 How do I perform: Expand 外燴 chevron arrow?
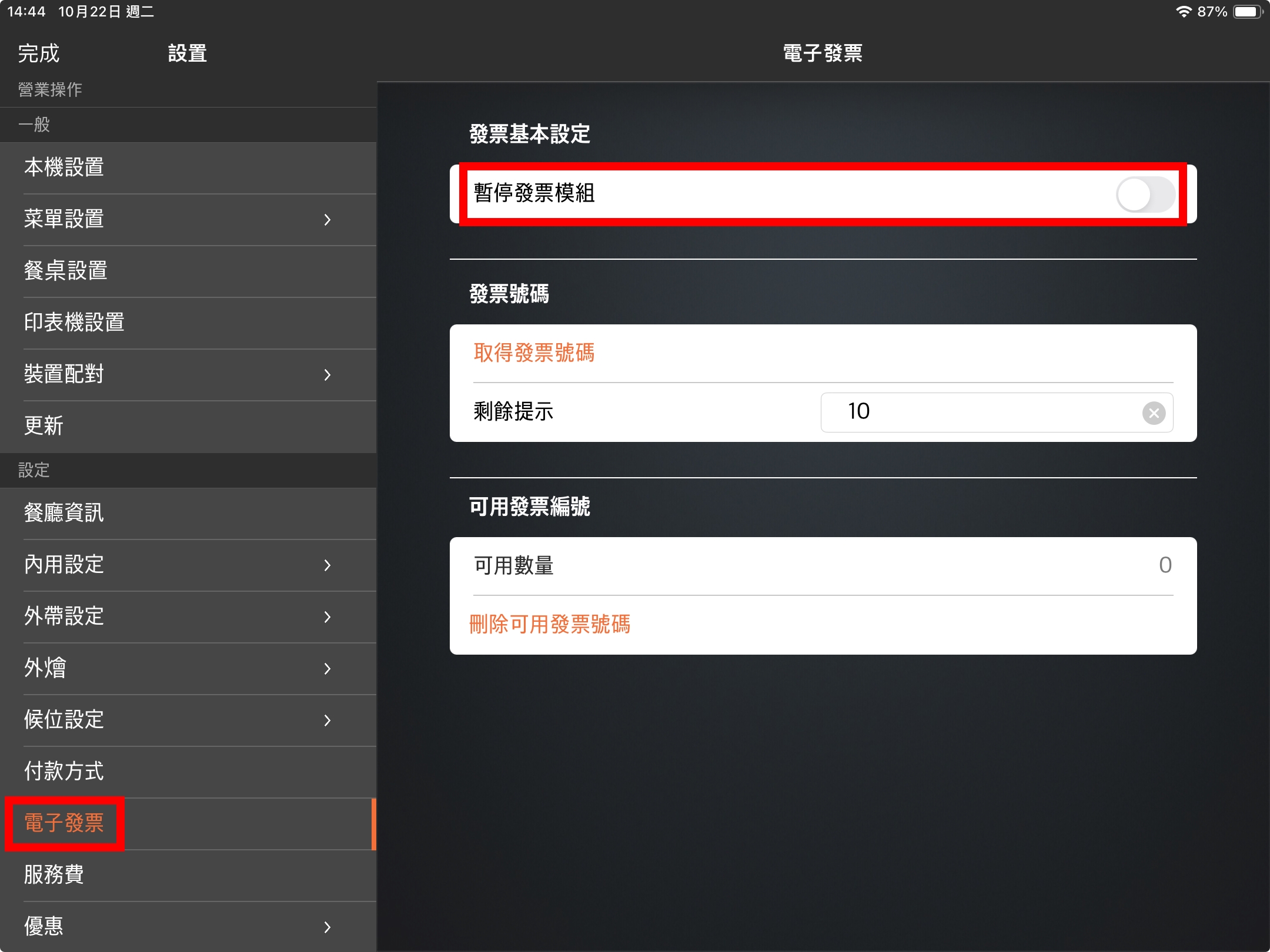[327, 669]
